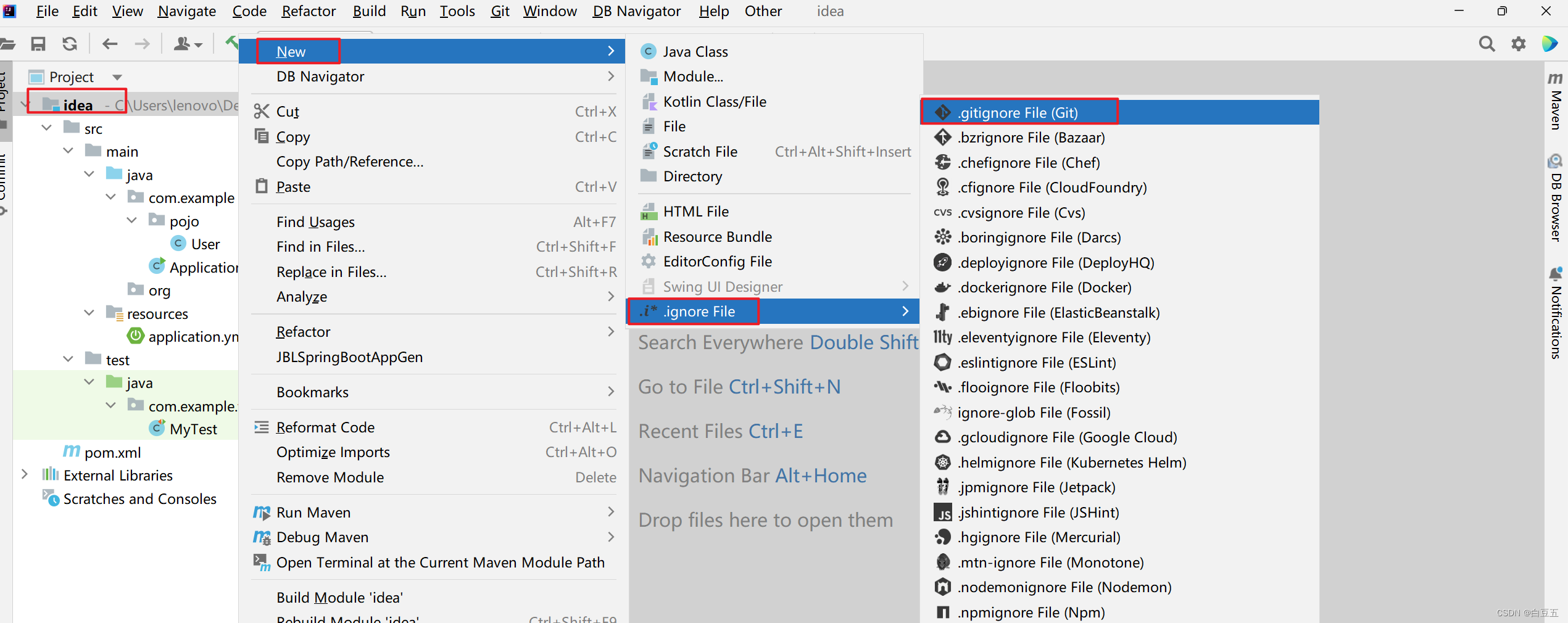Image resolution: width=1568 pixels, height=623 pixels.
Task: Select .gitignore File (Git) option
Action: [x=1119, y=113]
